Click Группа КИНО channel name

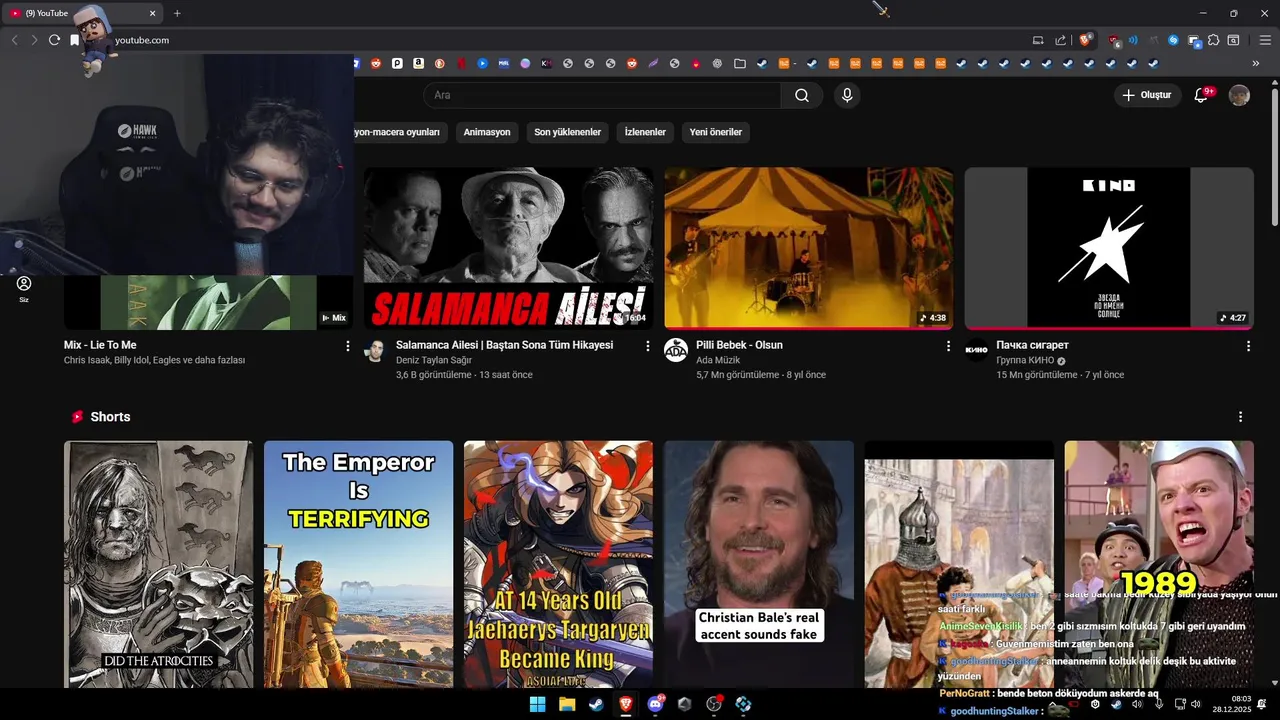click(1025, 360)
